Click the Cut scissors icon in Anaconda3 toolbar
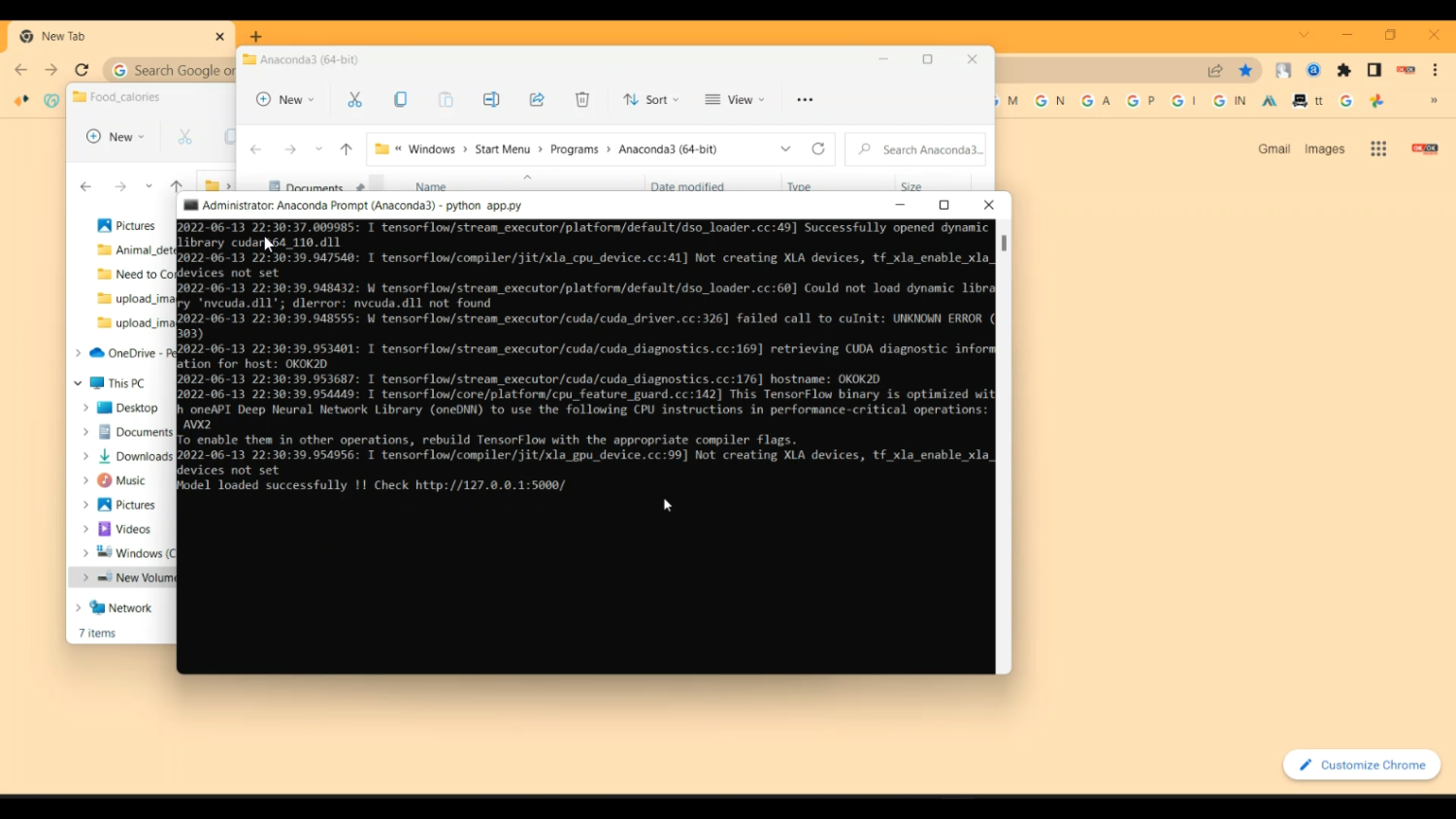This screenshot has height=819, width=1456. (354, 100)
